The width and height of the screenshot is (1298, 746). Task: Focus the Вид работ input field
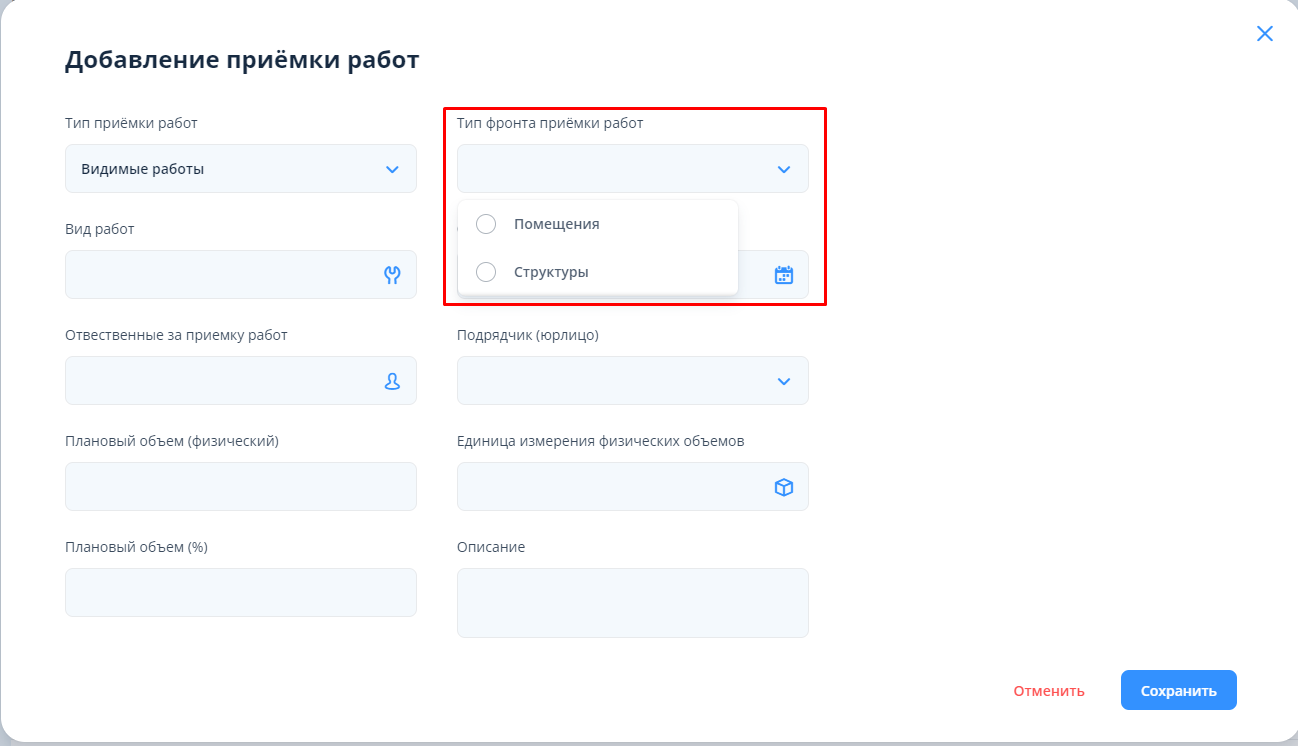220,275
